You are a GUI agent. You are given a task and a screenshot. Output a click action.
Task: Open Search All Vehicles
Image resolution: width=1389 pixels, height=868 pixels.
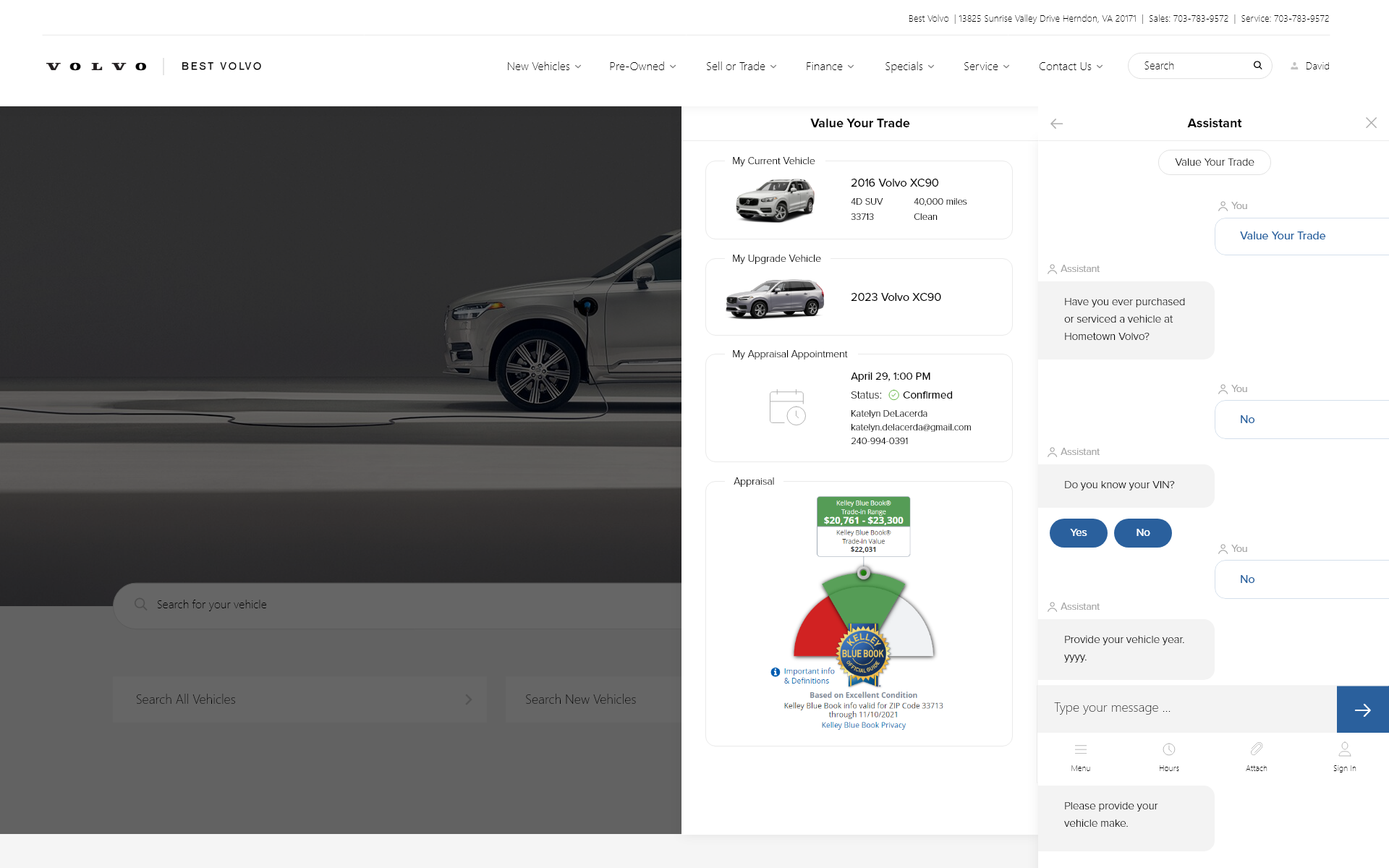coord(300,699)
